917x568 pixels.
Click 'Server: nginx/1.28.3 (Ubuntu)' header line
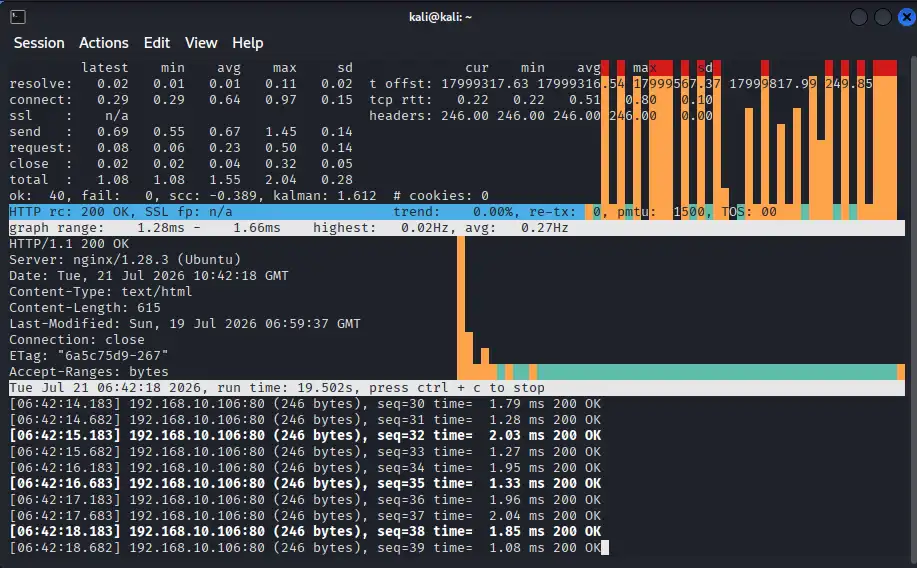125,259
